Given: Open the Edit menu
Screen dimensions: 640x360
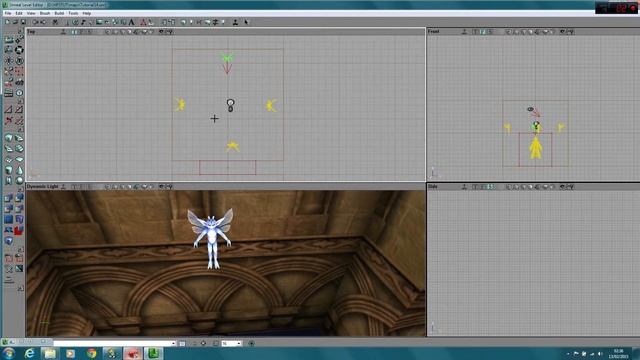Looking at the screenshot, I should click(19, 13).
